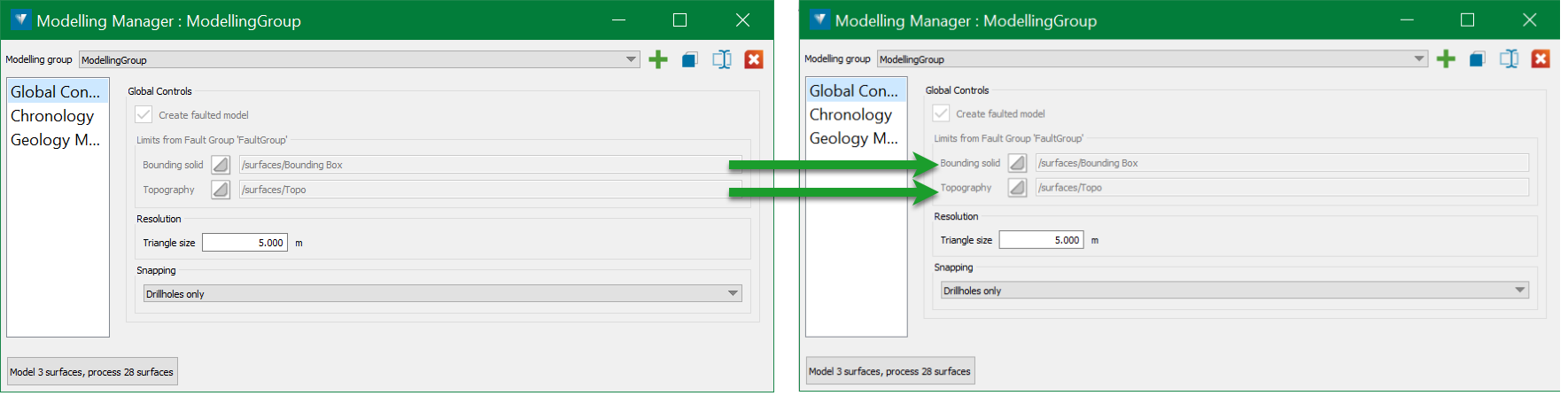Screen dimensions: 1568x396
Task: Select Geology M... in right window's side list
Action: [853, 138]
